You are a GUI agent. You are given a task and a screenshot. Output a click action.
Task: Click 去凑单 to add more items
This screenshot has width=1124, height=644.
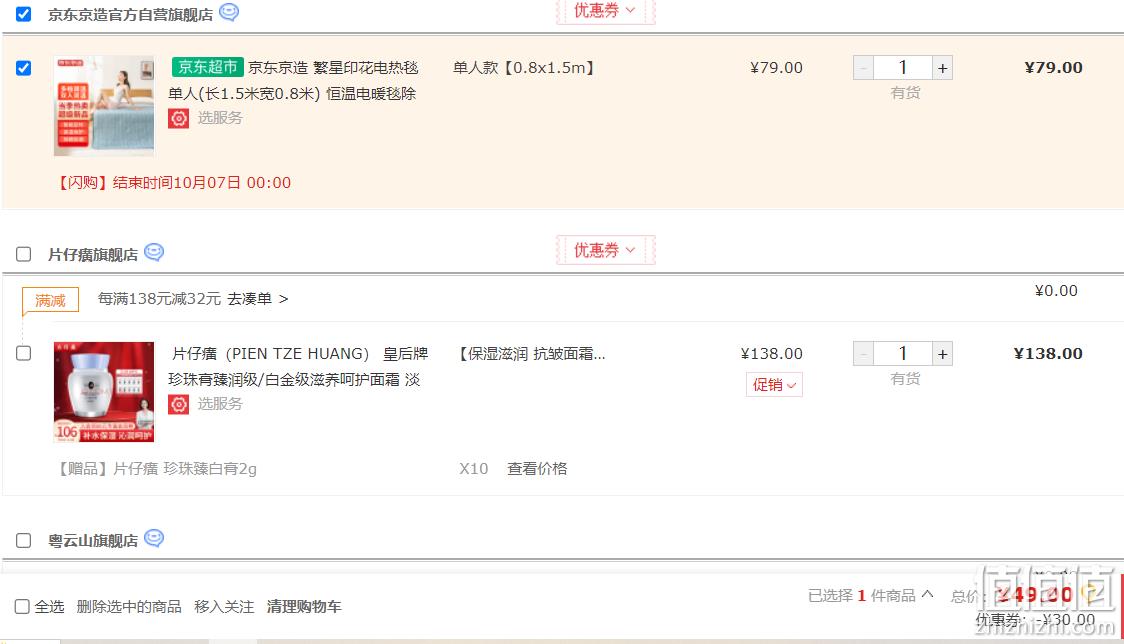point(258,299)
